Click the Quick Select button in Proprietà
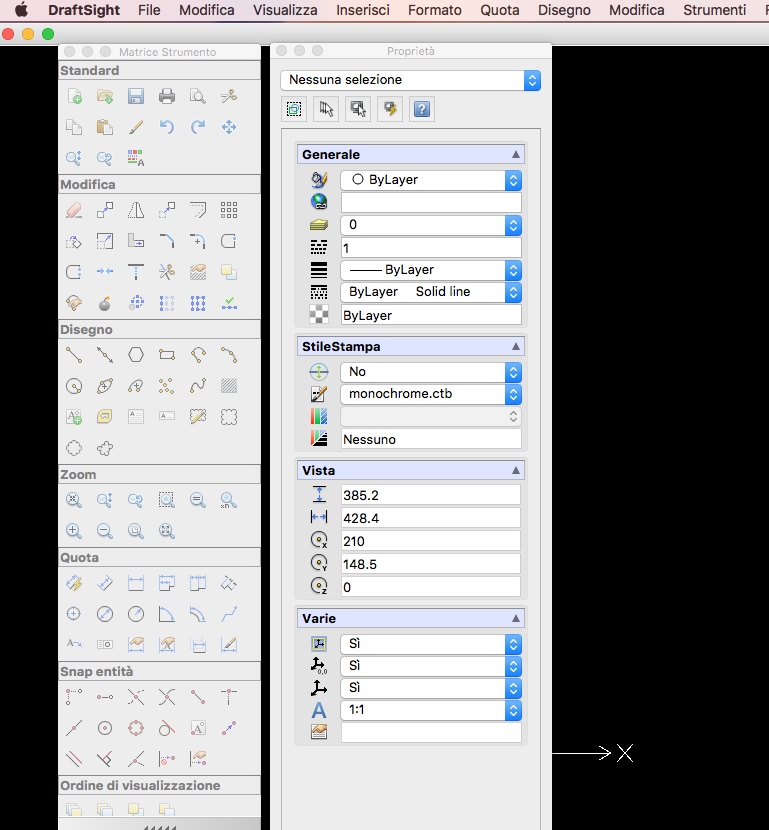Screen dimensions: 769x830 pos(390,110)
